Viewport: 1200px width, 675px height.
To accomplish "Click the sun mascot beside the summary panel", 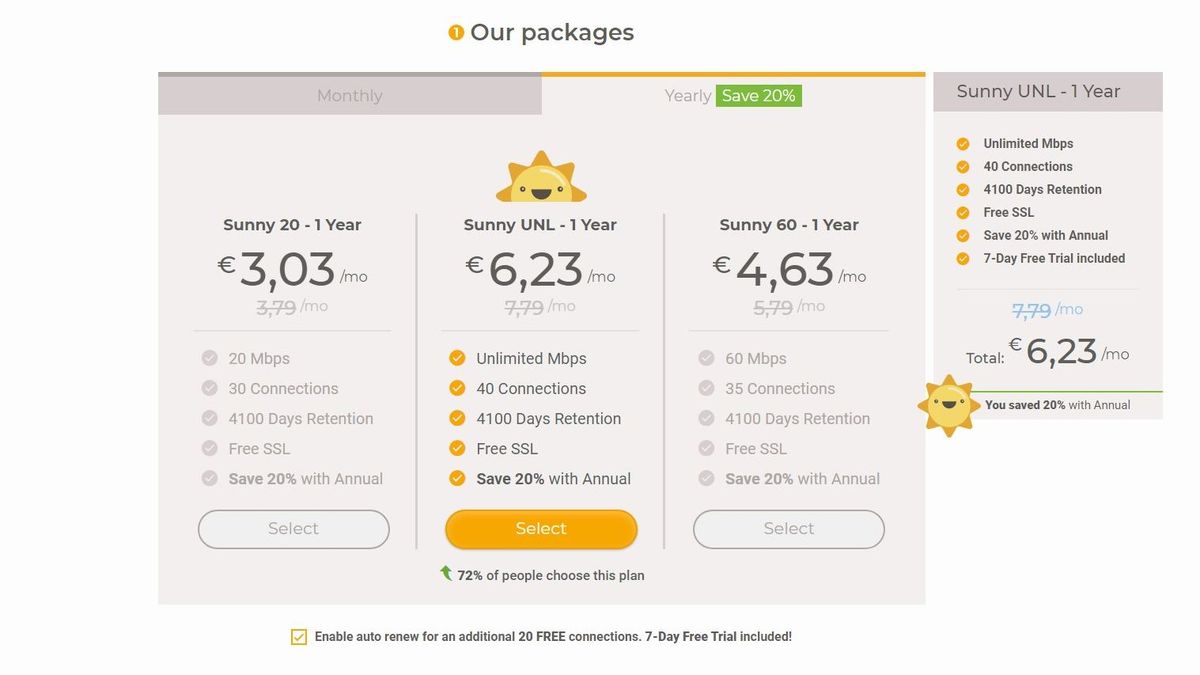I will pyautogui.click(x=946, y=405).
